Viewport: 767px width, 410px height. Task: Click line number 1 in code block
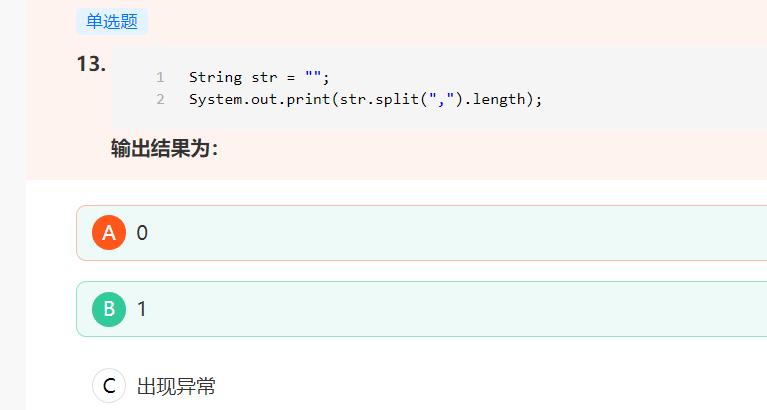click(160, 77)
